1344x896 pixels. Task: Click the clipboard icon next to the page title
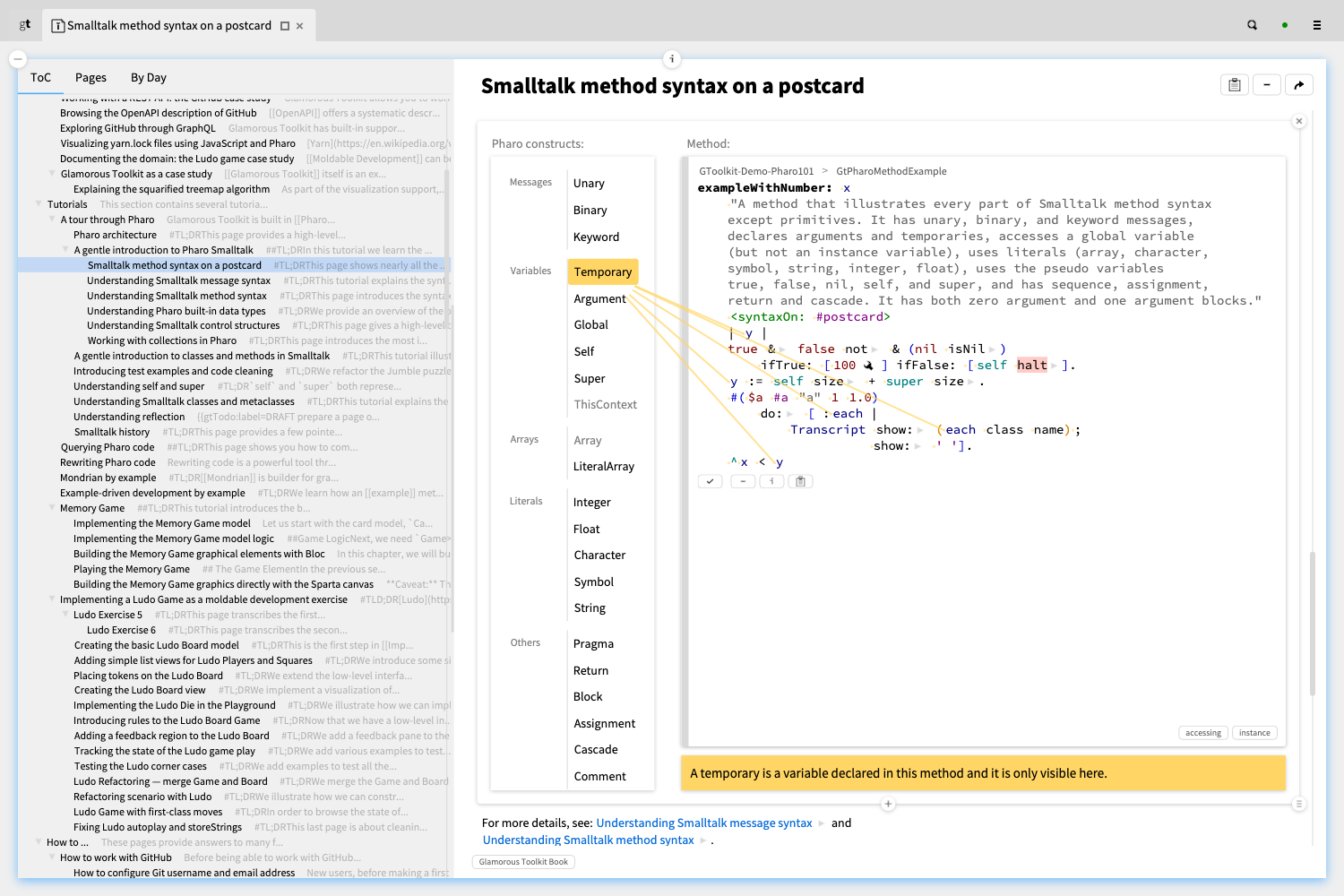click(1234, 85)
